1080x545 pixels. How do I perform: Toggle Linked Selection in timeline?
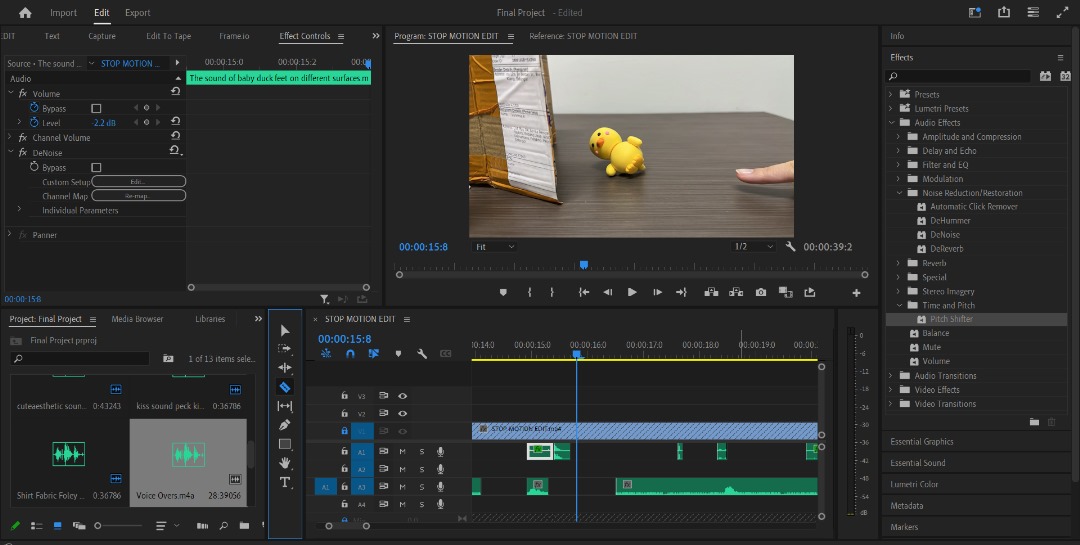click(x=373, y=353)
